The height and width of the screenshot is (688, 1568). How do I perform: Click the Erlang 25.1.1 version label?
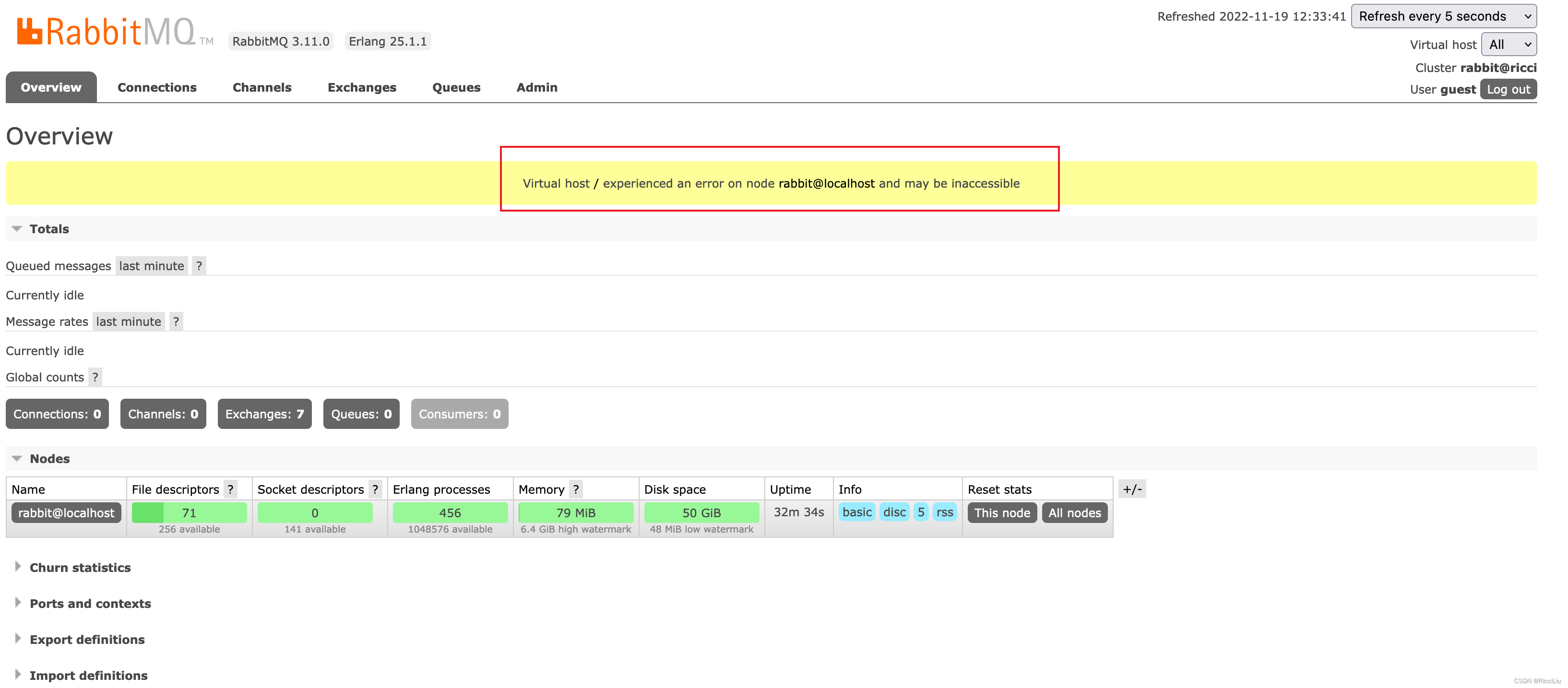(x=388, y=41)
